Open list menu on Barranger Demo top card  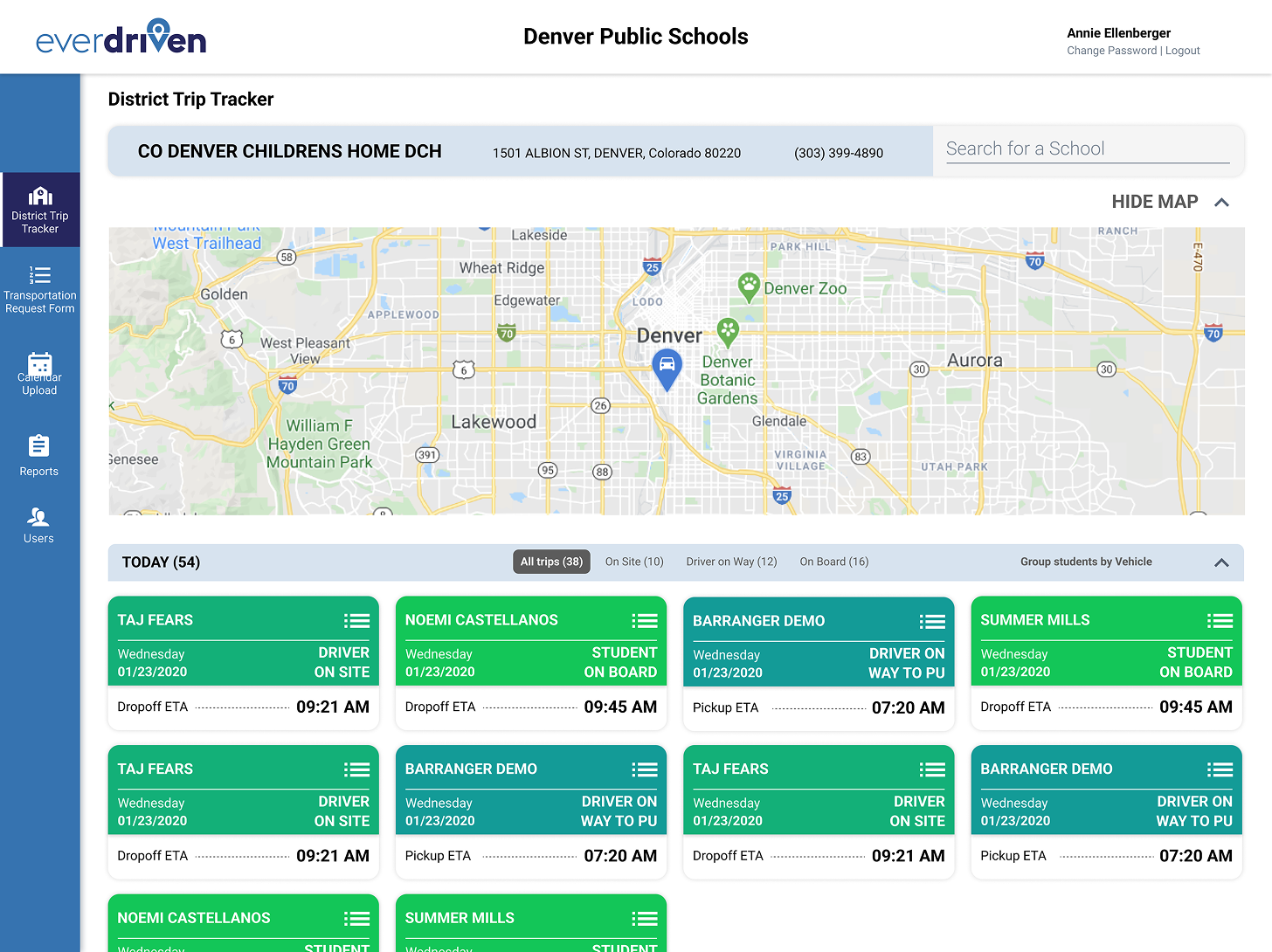click(x=932, y=622)
